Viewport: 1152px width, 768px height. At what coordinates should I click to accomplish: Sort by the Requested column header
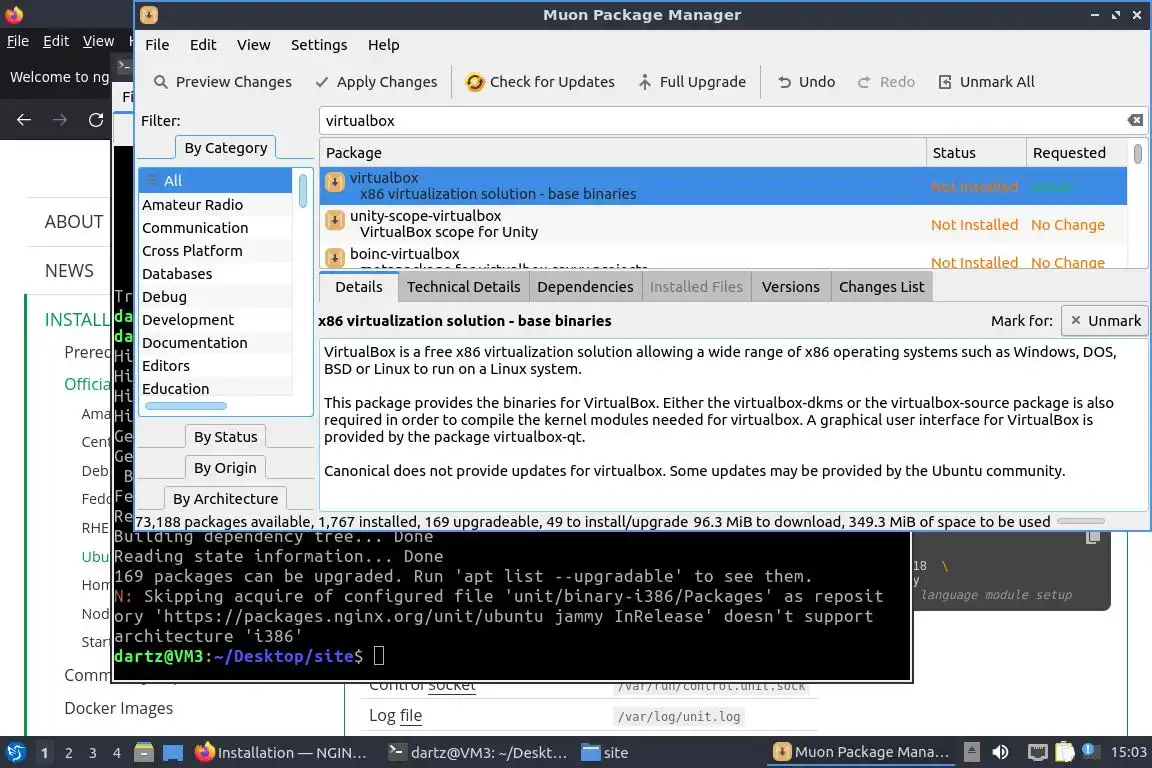click(x=1077, y=153)
